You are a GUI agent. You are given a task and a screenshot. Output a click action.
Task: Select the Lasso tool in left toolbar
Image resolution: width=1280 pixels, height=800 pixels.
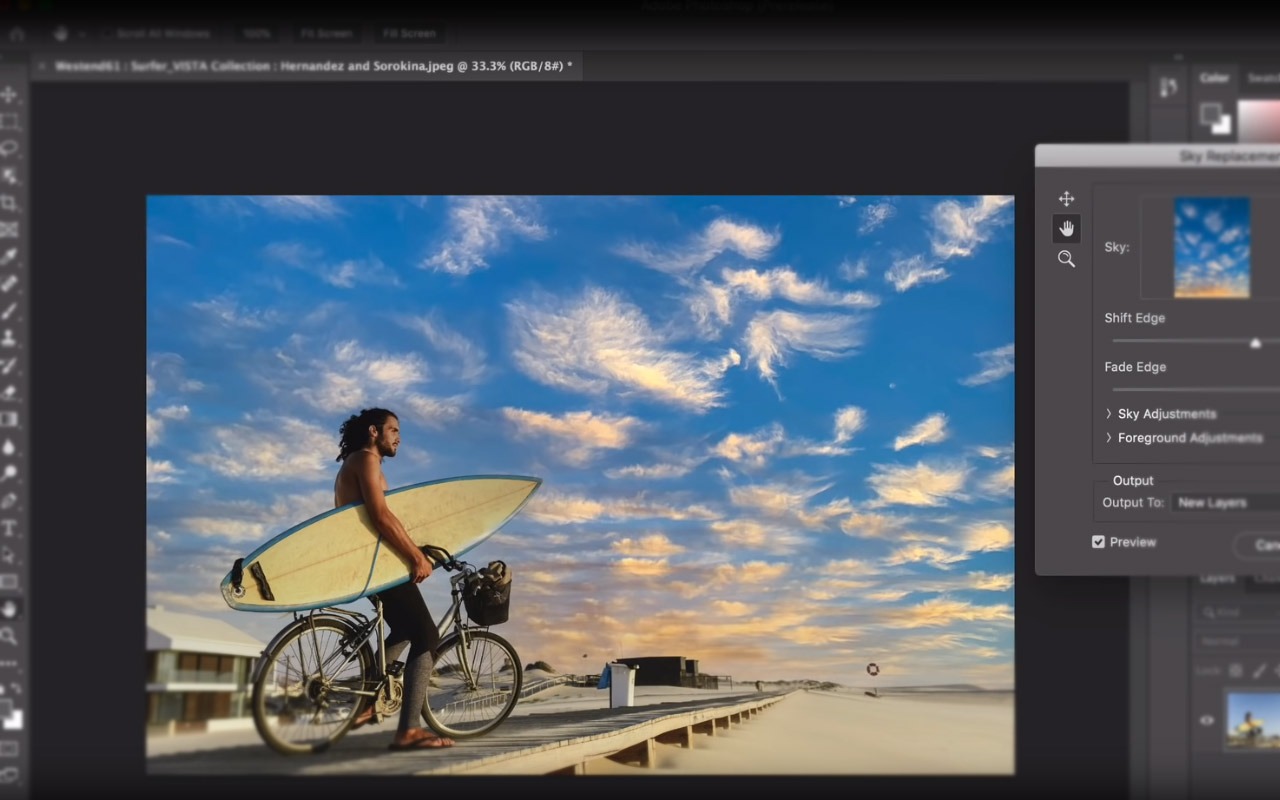coord(9,148)
